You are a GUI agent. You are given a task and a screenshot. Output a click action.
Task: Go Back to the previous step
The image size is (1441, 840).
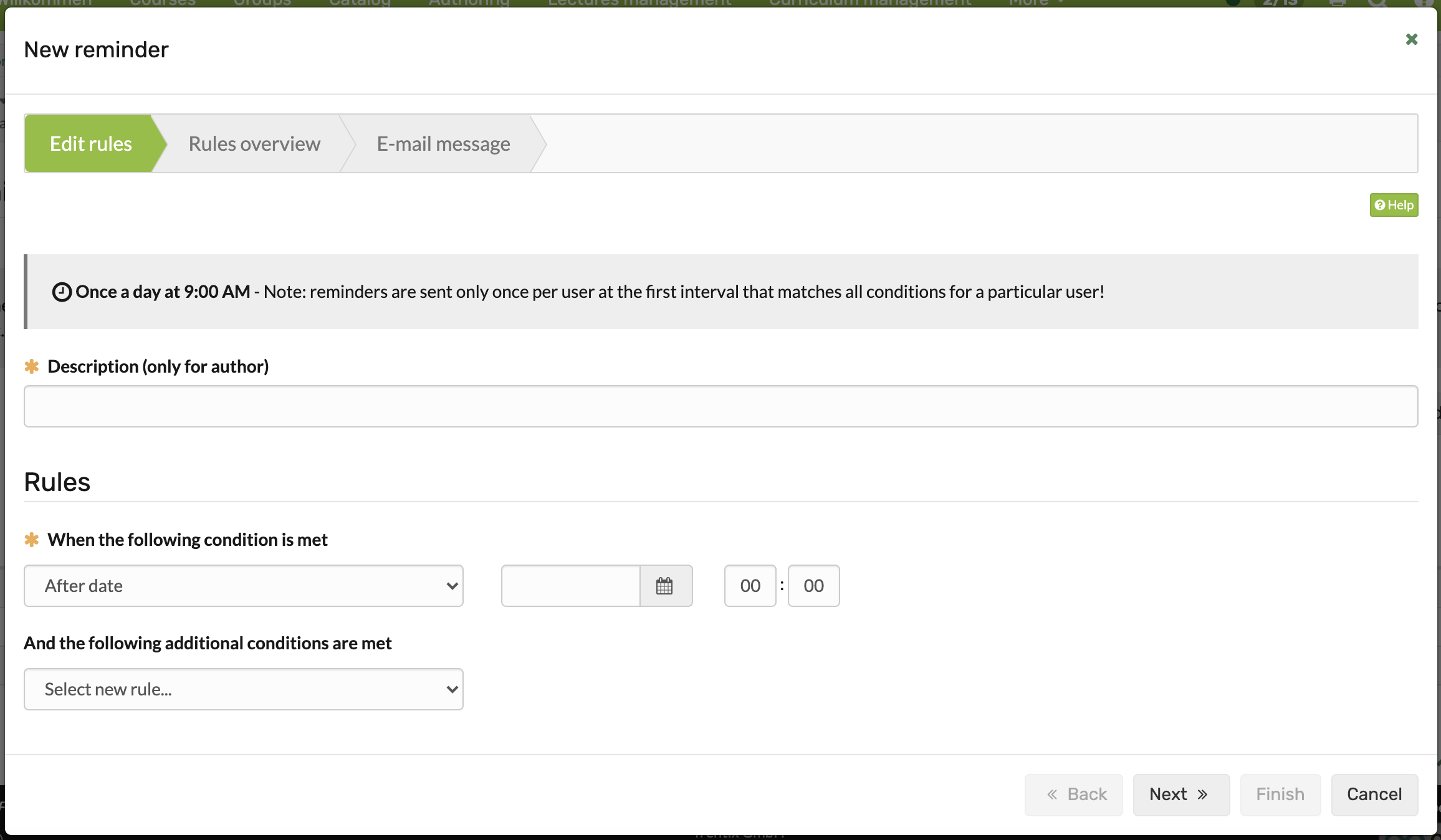(x=1073, y=795)
